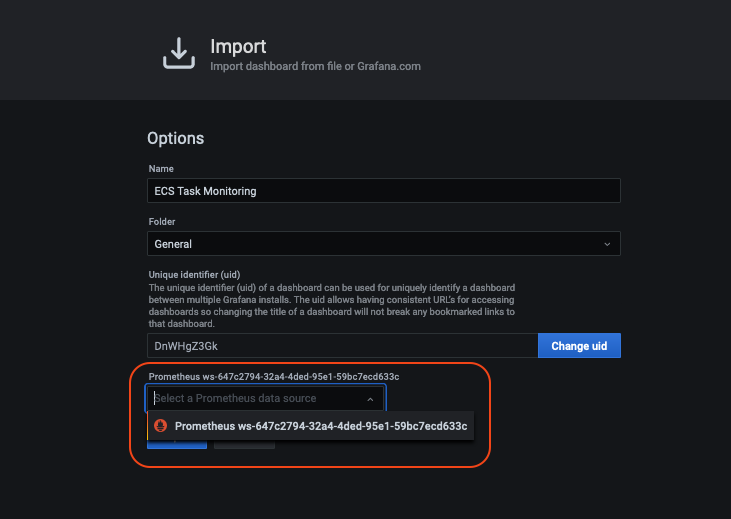Click the Import download icon
The image size is (731, 519).
click(x=179, y=53)
